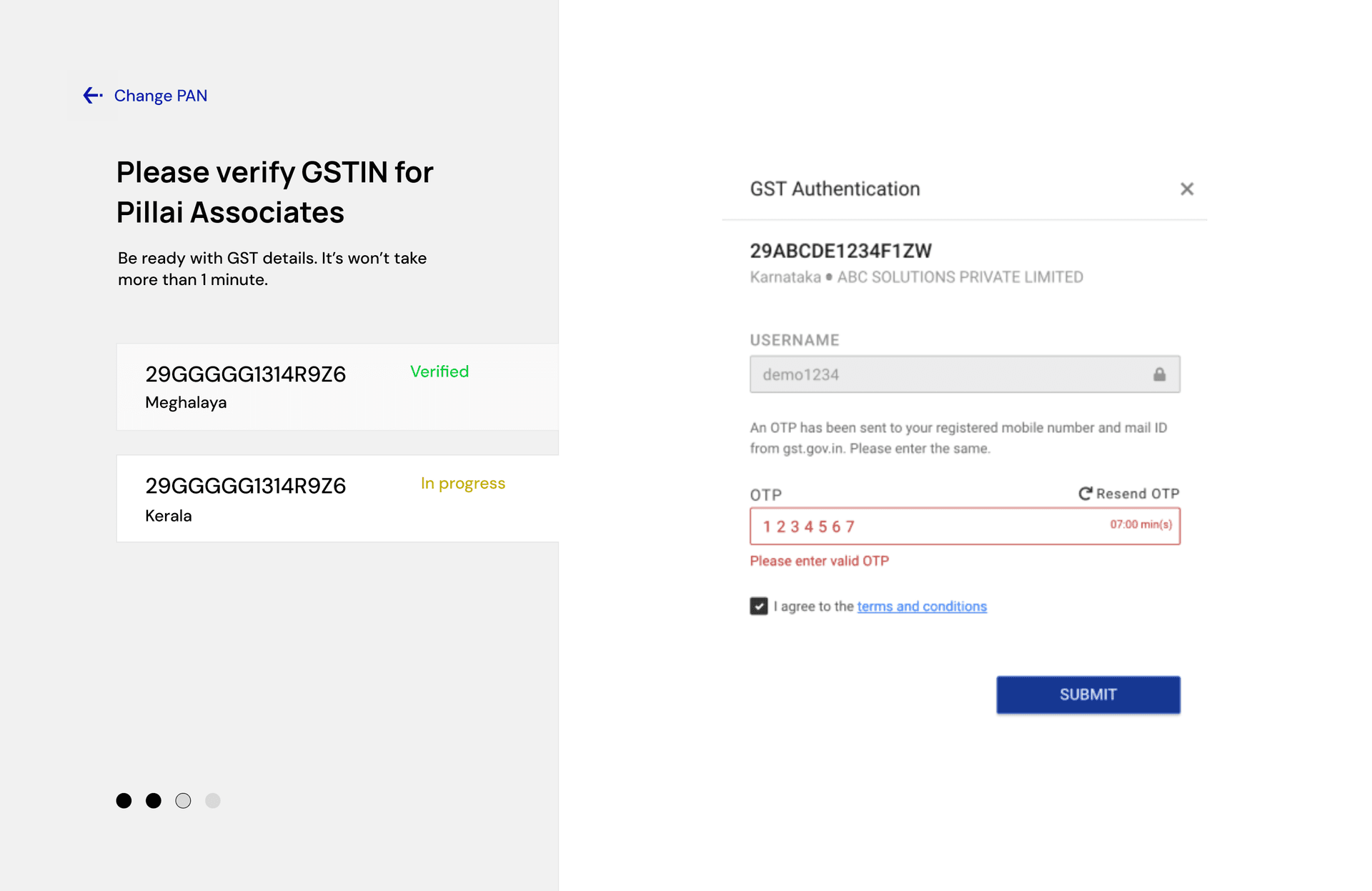Uncheck the terms agreement checkbox
Screen dimensions: 1372x891
click(x=759, y=606)
